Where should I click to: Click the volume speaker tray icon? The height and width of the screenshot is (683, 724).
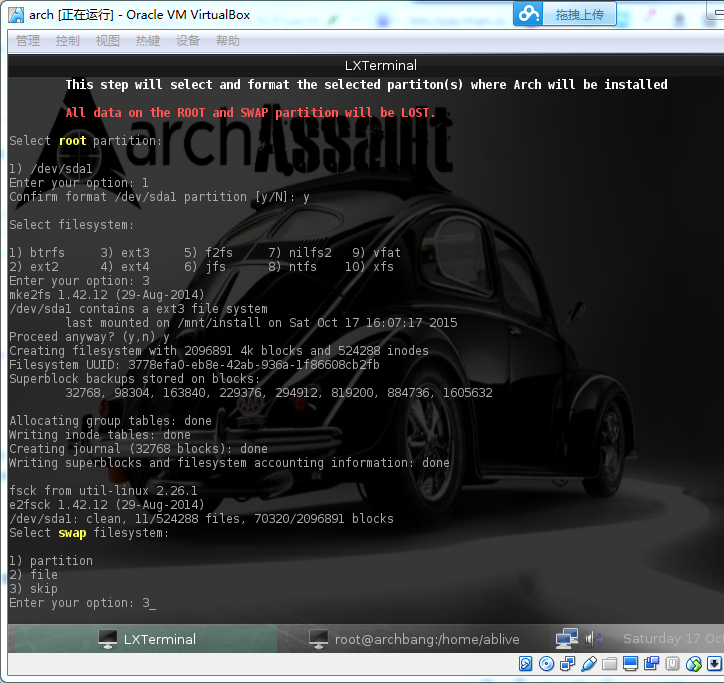pyautogui.click(x=593, y=639)
